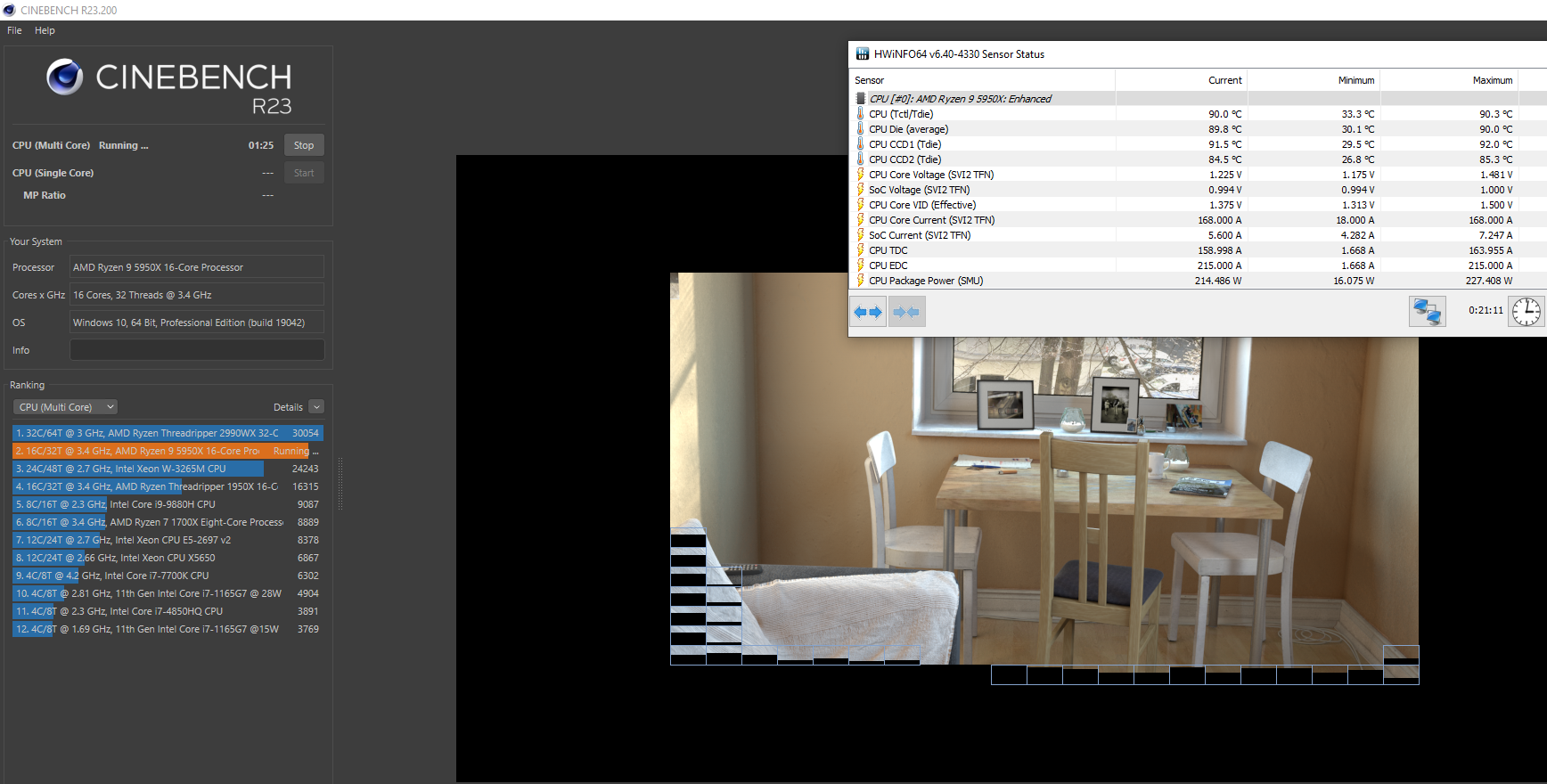Open the Help menu
The image size is (1547, 784).
45,30
